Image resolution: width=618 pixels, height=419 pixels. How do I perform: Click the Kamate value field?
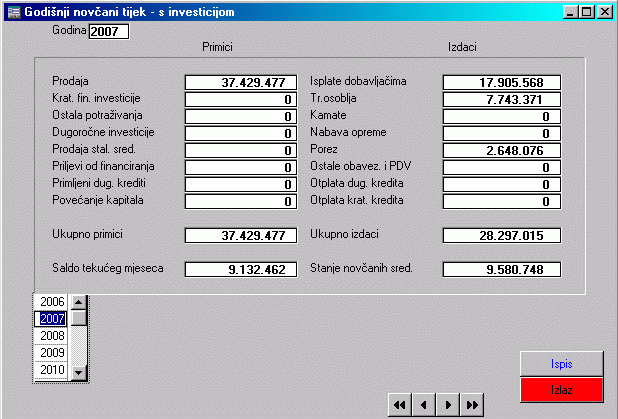point(502,116)
